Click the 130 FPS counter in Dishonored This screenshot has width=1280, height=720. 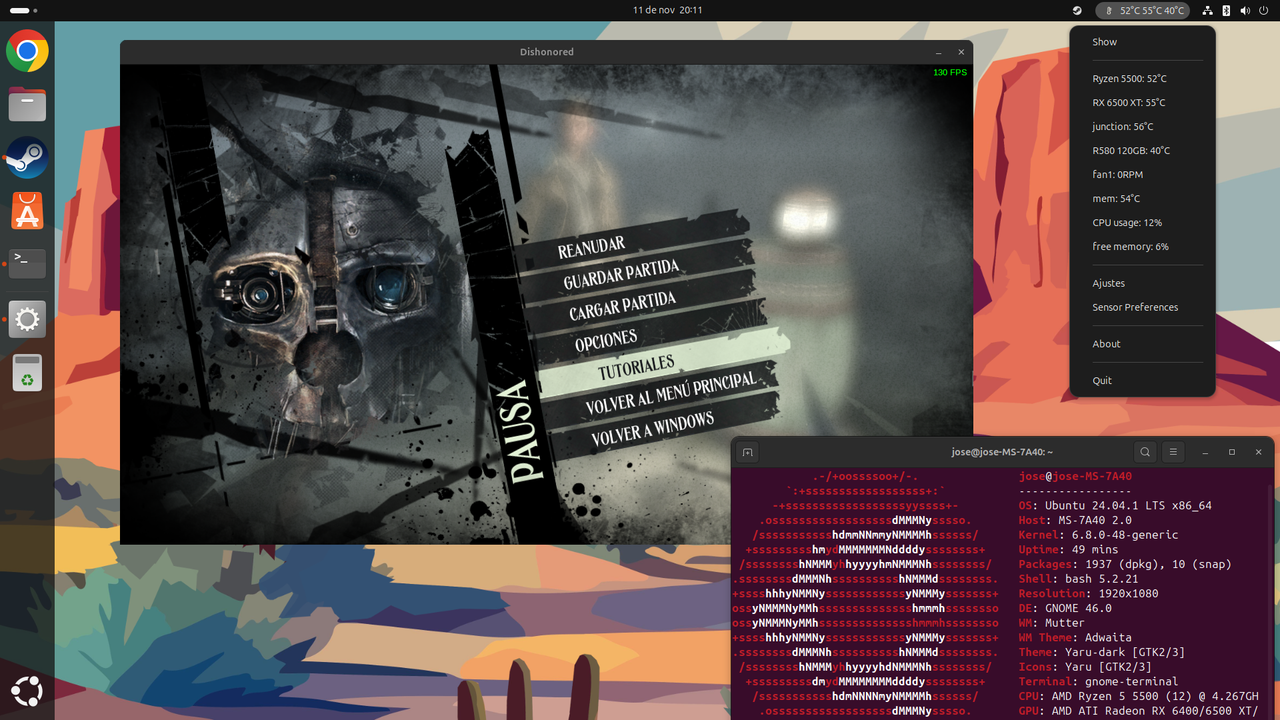[x=950, y=72]
